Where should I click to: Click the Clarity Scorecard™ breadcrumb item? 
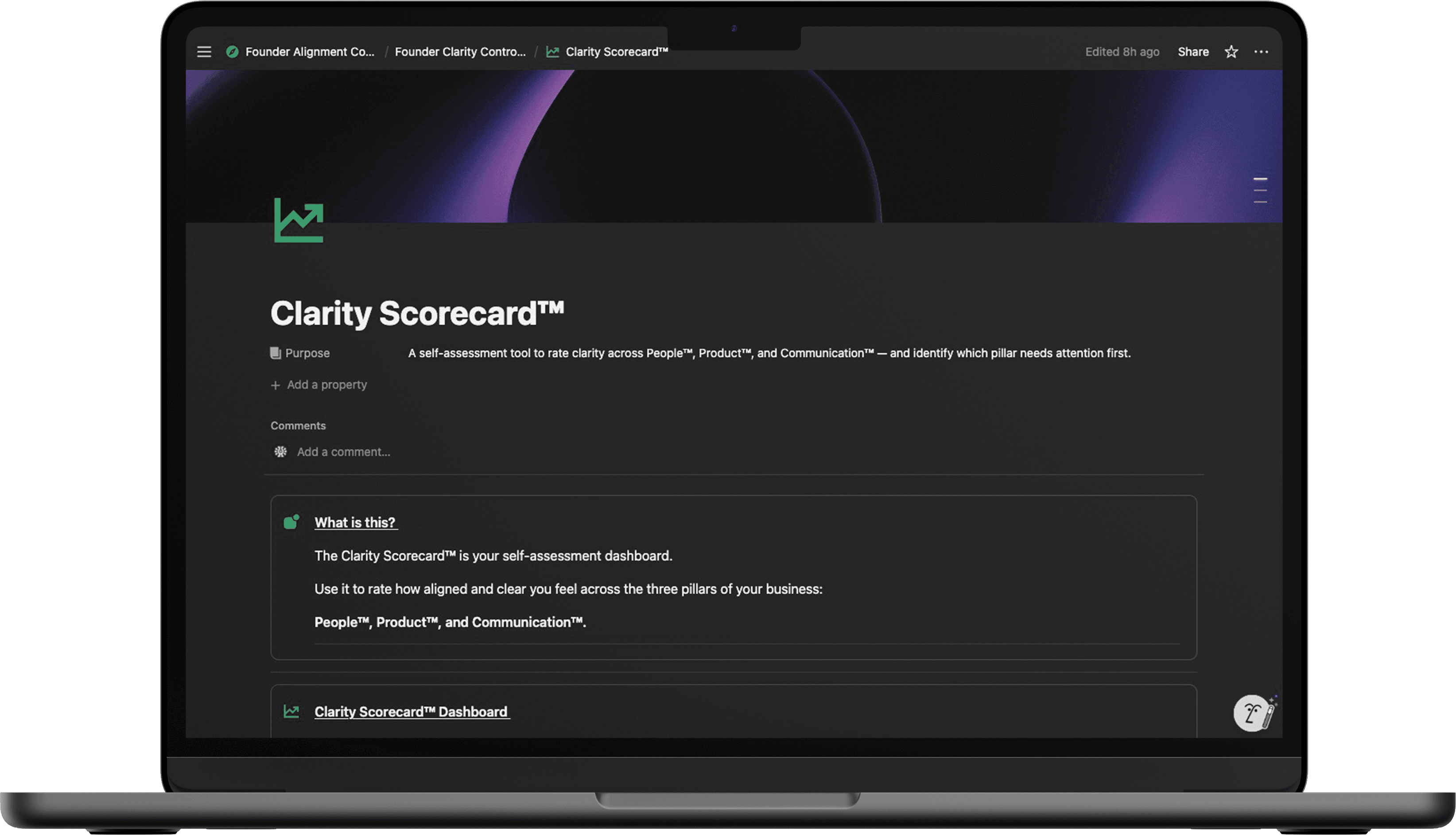point(617,52)
